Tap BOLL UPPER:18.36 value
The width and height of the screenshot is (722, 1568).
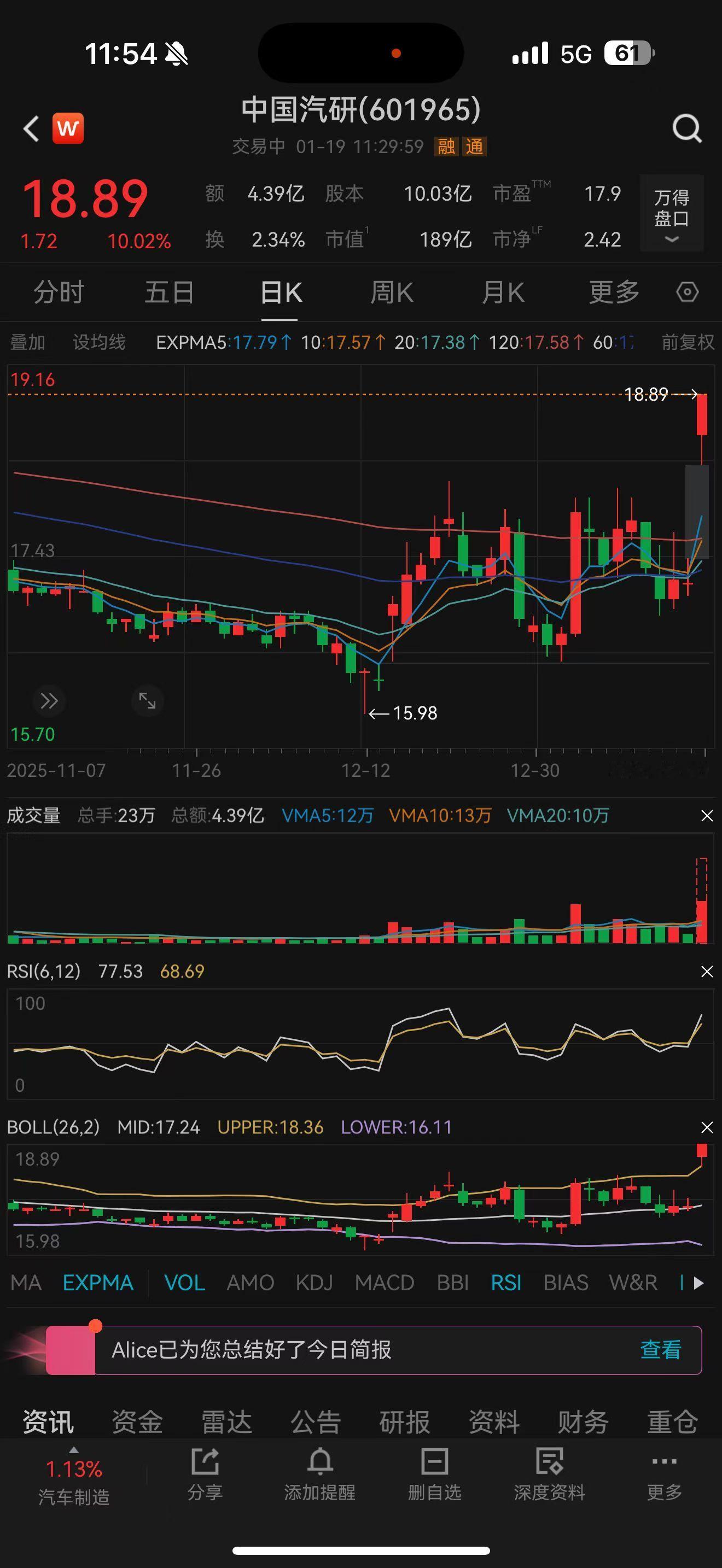click(270, 1127)
